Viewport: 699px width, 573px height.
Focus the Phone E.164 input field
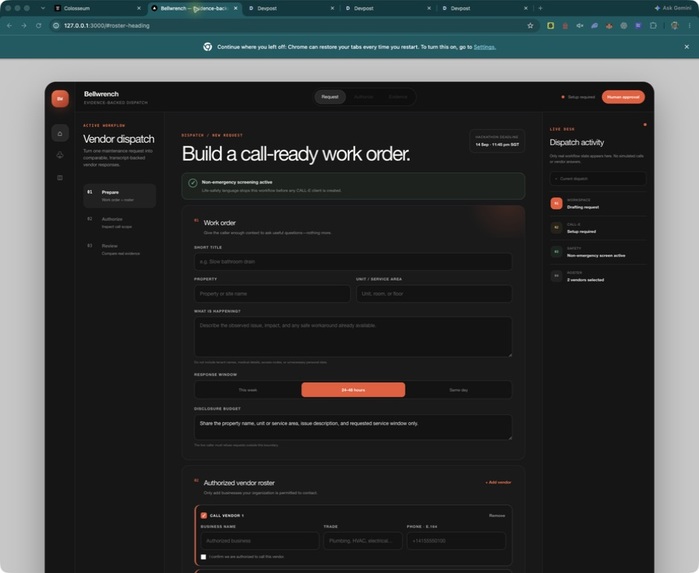click(456, 541)
